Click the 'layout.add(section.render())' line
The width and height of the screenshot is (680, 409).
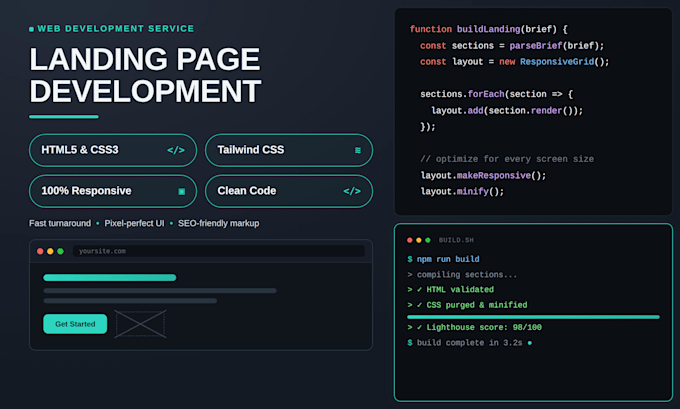coord(507,111)
